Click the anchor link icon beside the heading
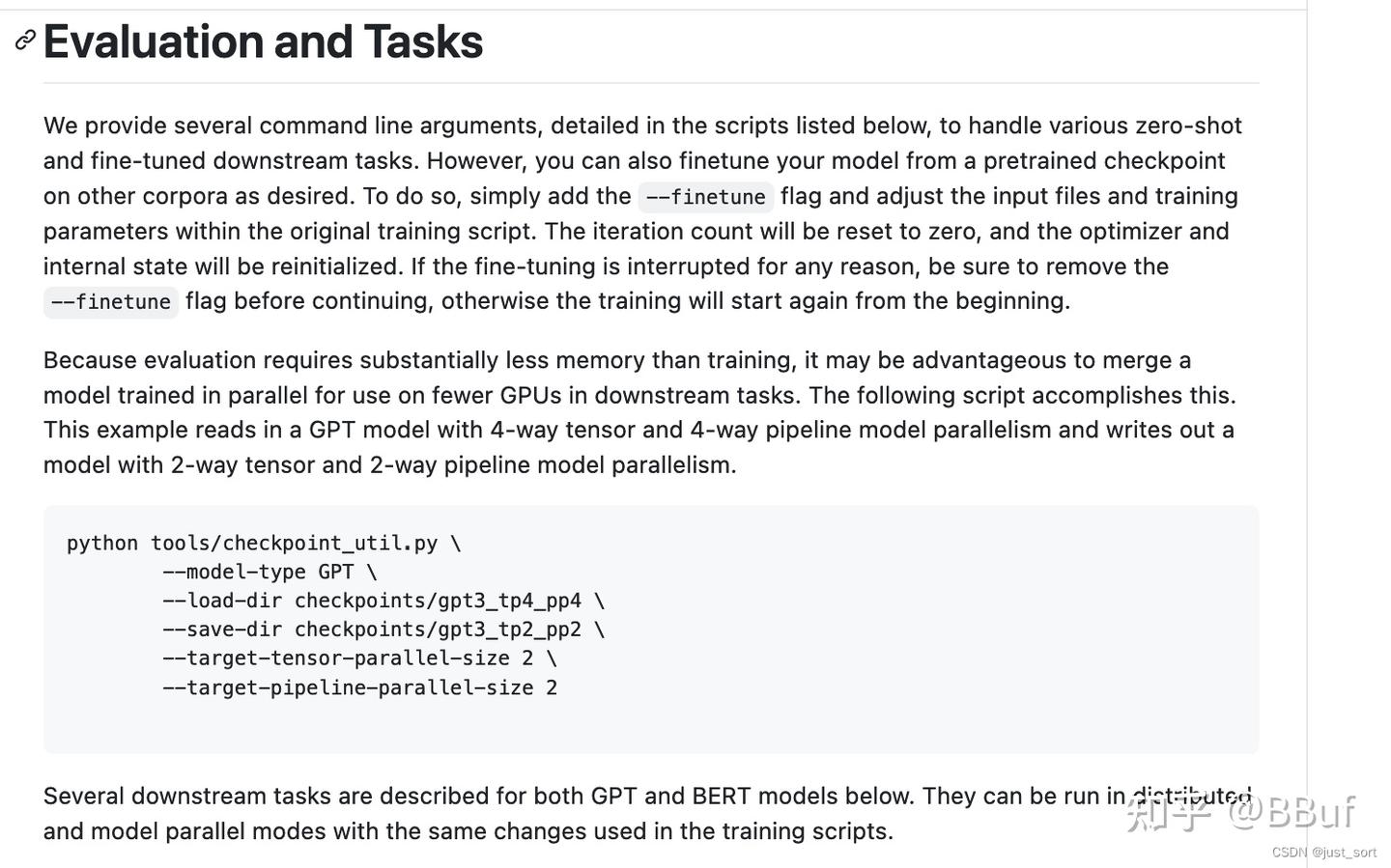 coord(25,41)
